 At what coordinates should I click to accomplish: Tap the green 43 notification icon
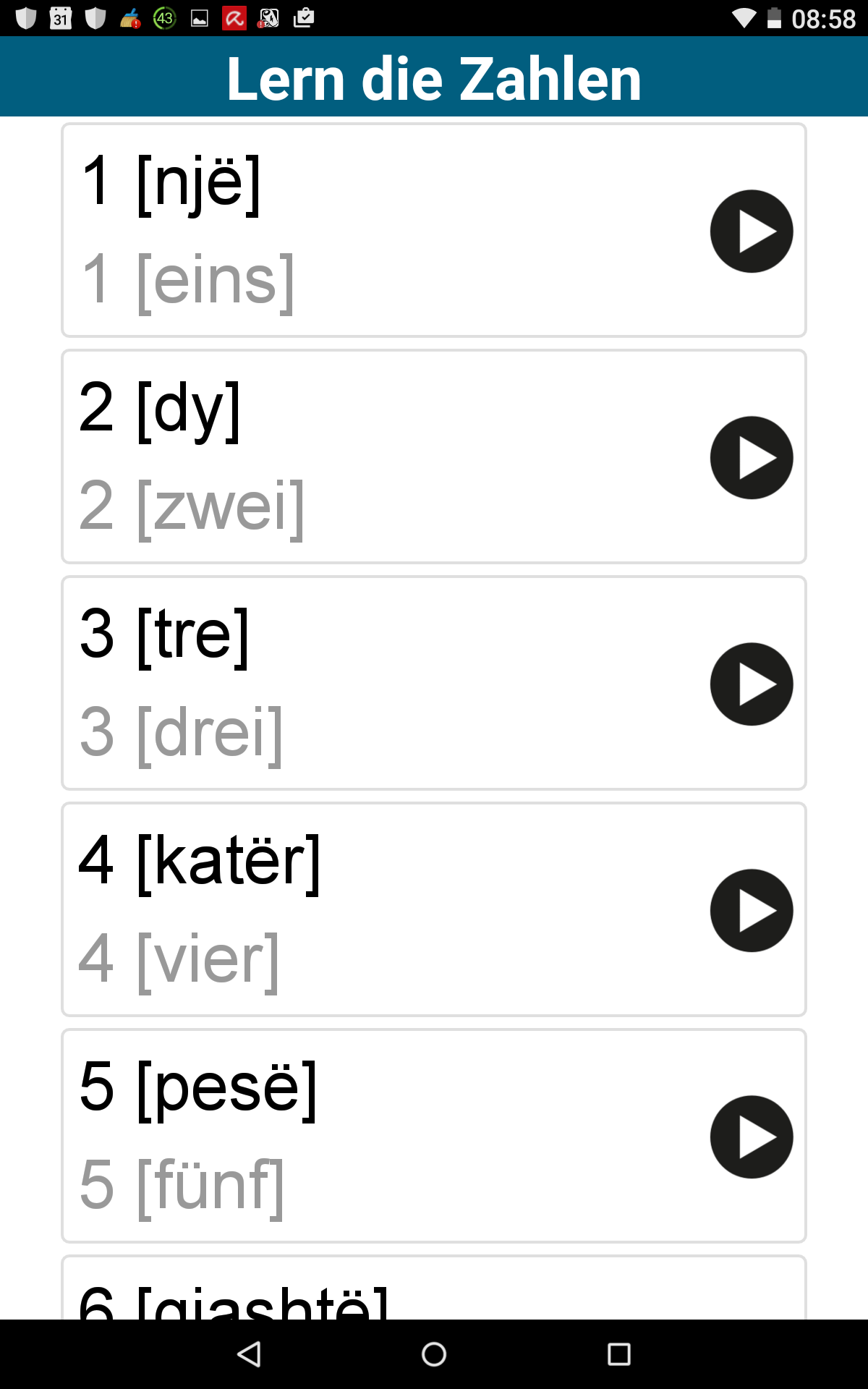pyautogui.click(x=165, y=18)
